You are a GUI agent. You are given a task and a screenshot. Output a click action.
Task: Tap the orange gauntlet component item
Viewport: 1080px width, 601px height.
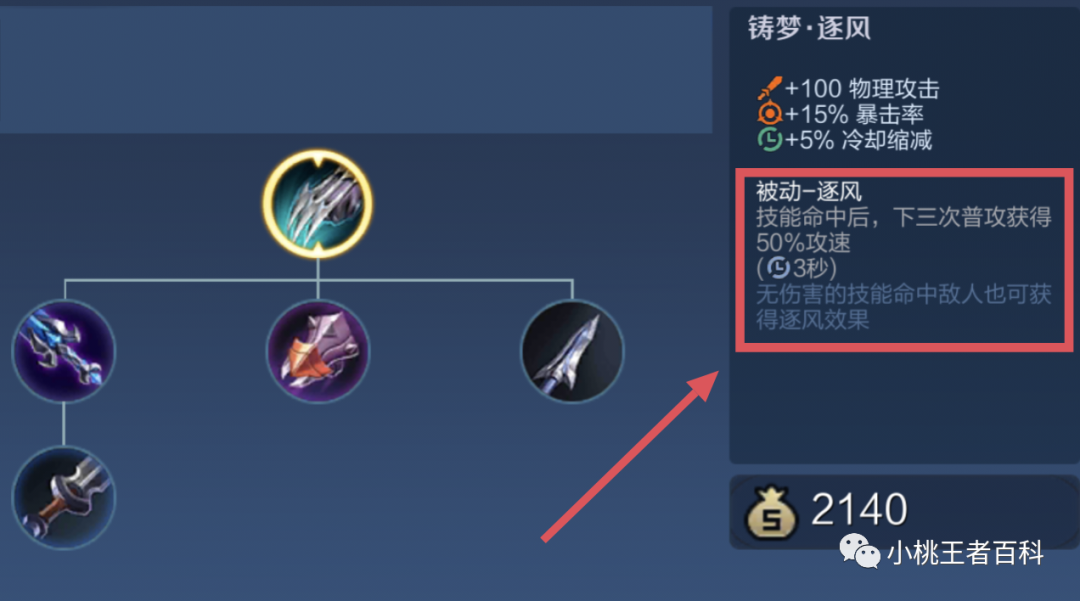[x=318, y=351]
